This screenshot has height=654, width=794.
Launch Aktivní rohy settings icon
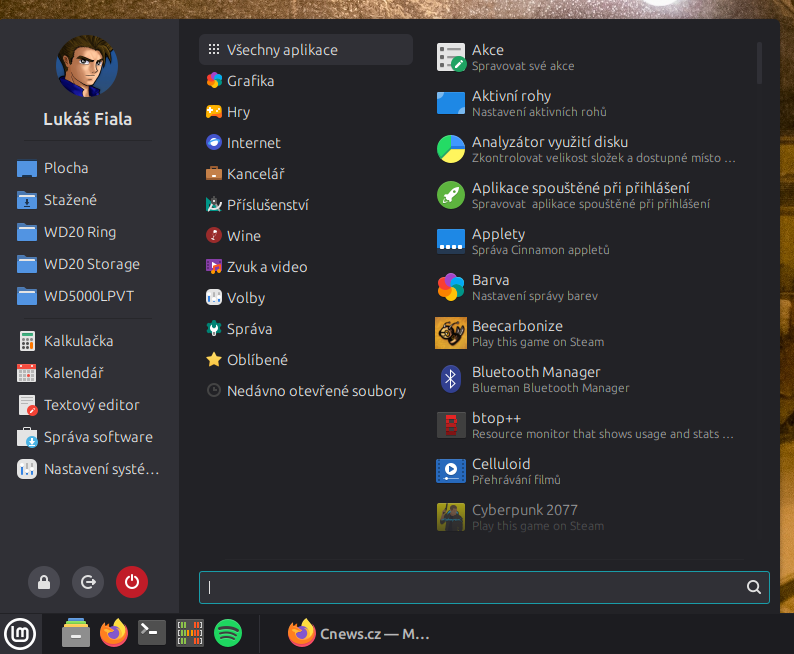tap(451, 103)
